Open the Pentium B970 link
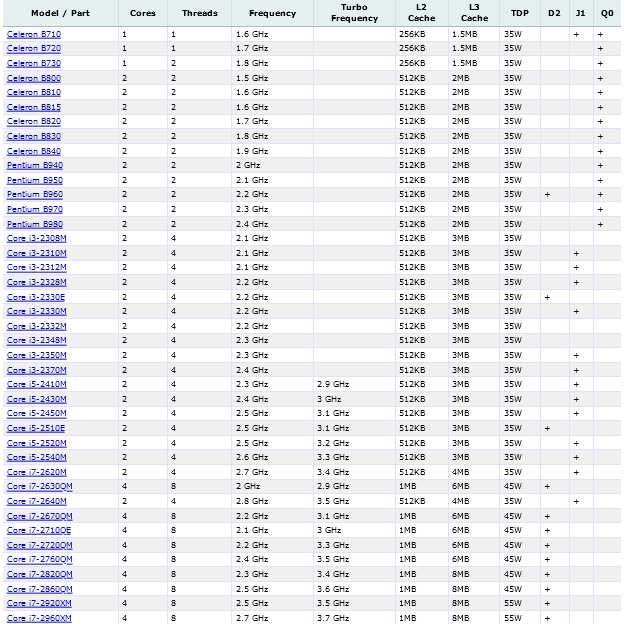 (x=35, y=209)
